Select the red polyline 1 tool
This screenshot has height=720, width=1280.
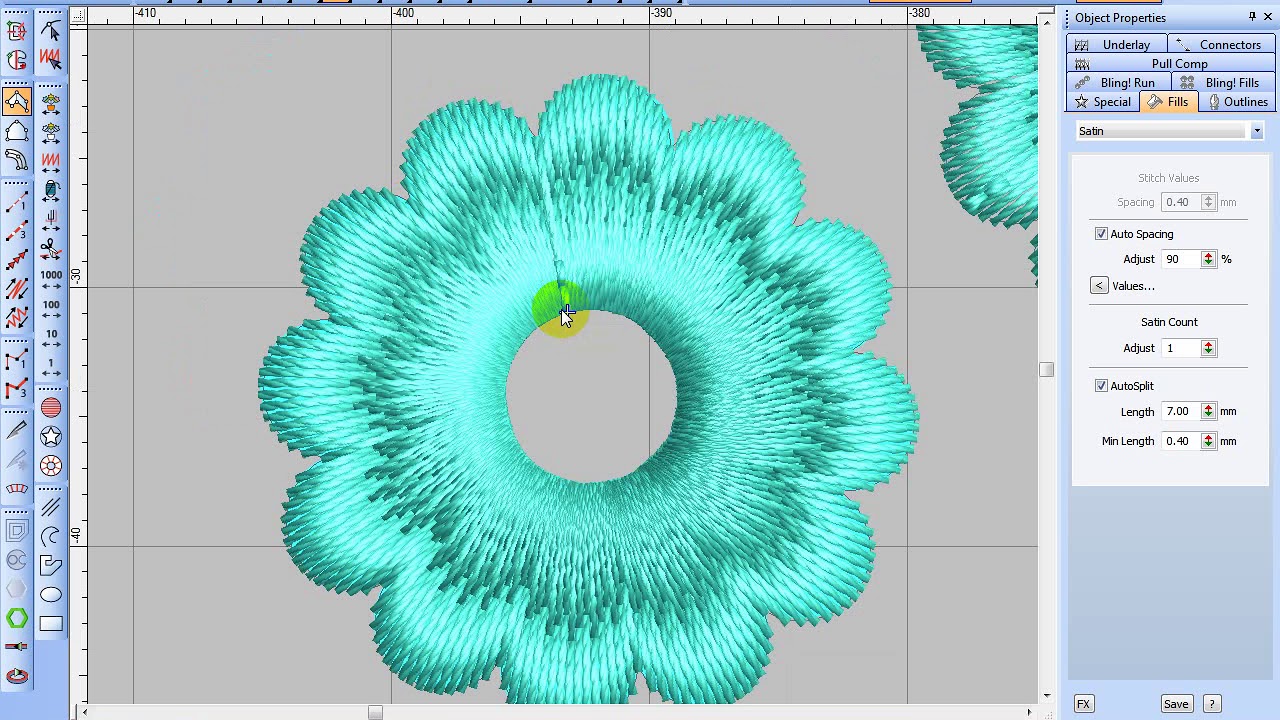(x=17, y=361)
